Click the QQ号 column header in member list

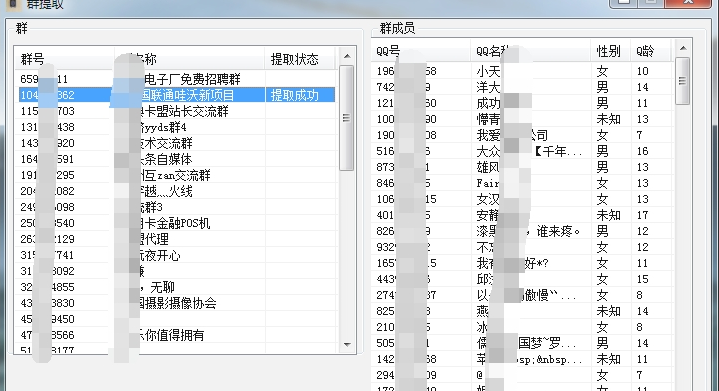tap(420, 51)
